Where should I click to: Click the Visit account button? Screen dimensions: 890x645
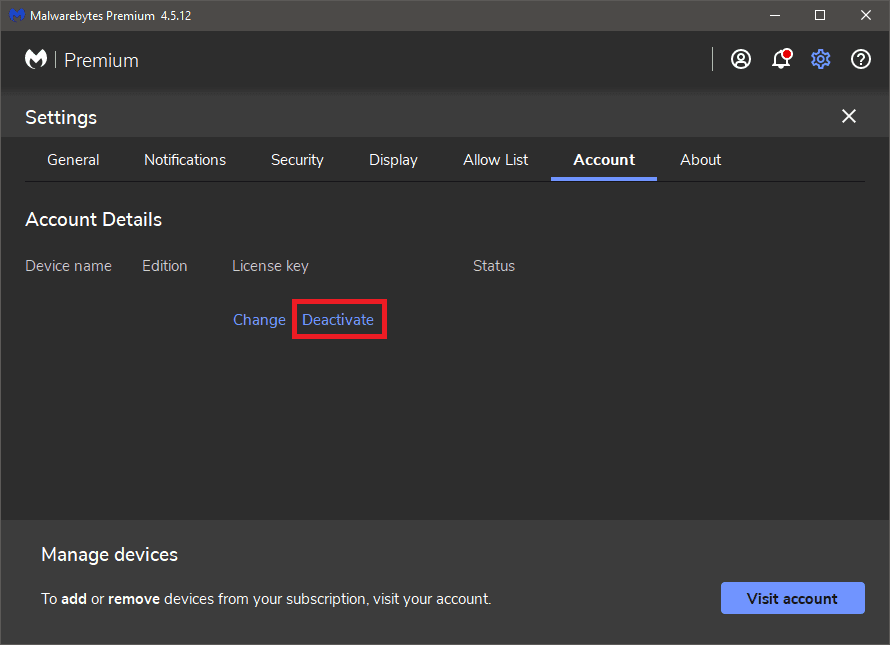(x=792, y=598)
